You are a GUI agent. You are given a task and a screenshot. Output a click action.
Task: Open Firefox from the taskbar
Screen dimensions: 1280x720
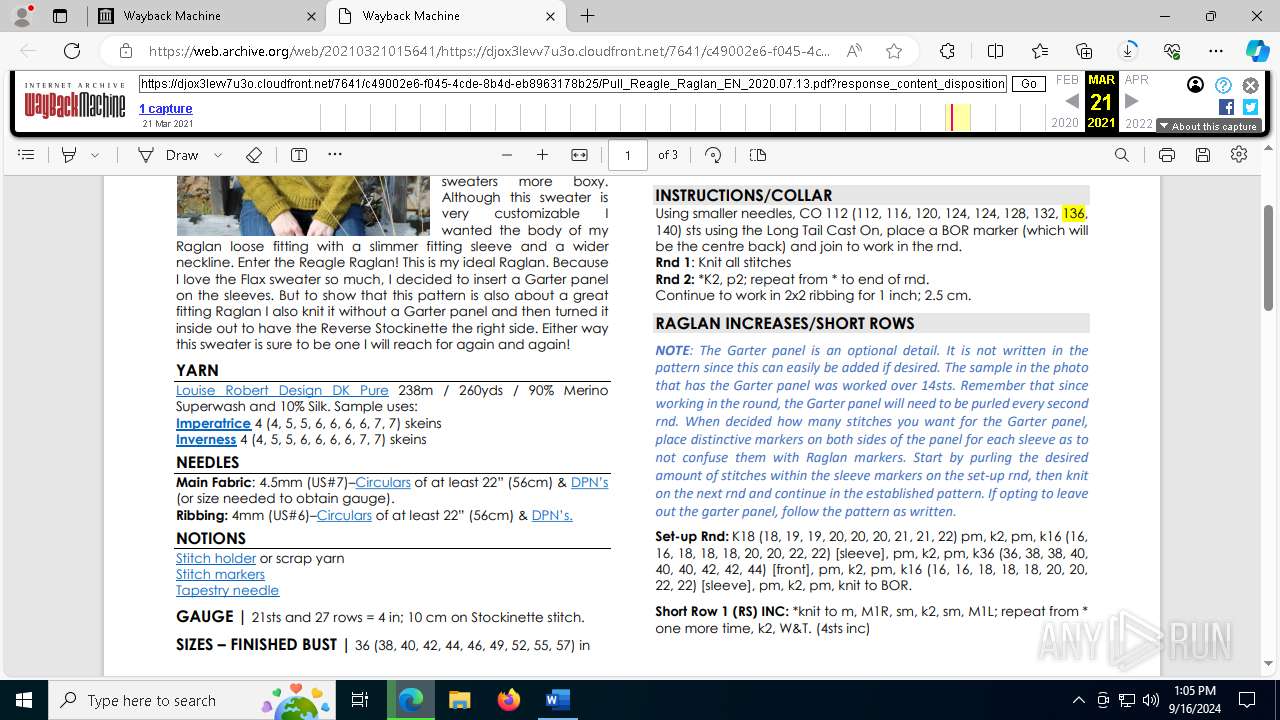[509, 700]
